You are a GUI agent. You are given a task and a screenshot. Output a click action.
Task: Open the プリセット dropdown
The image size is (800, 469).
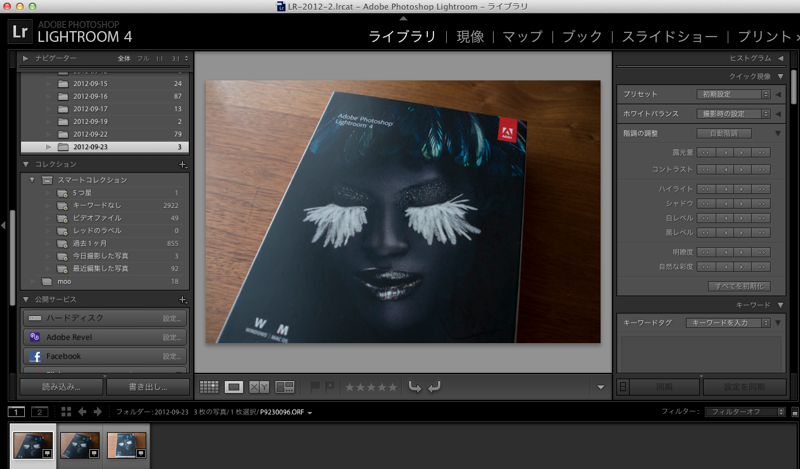(x=733, y=94)
